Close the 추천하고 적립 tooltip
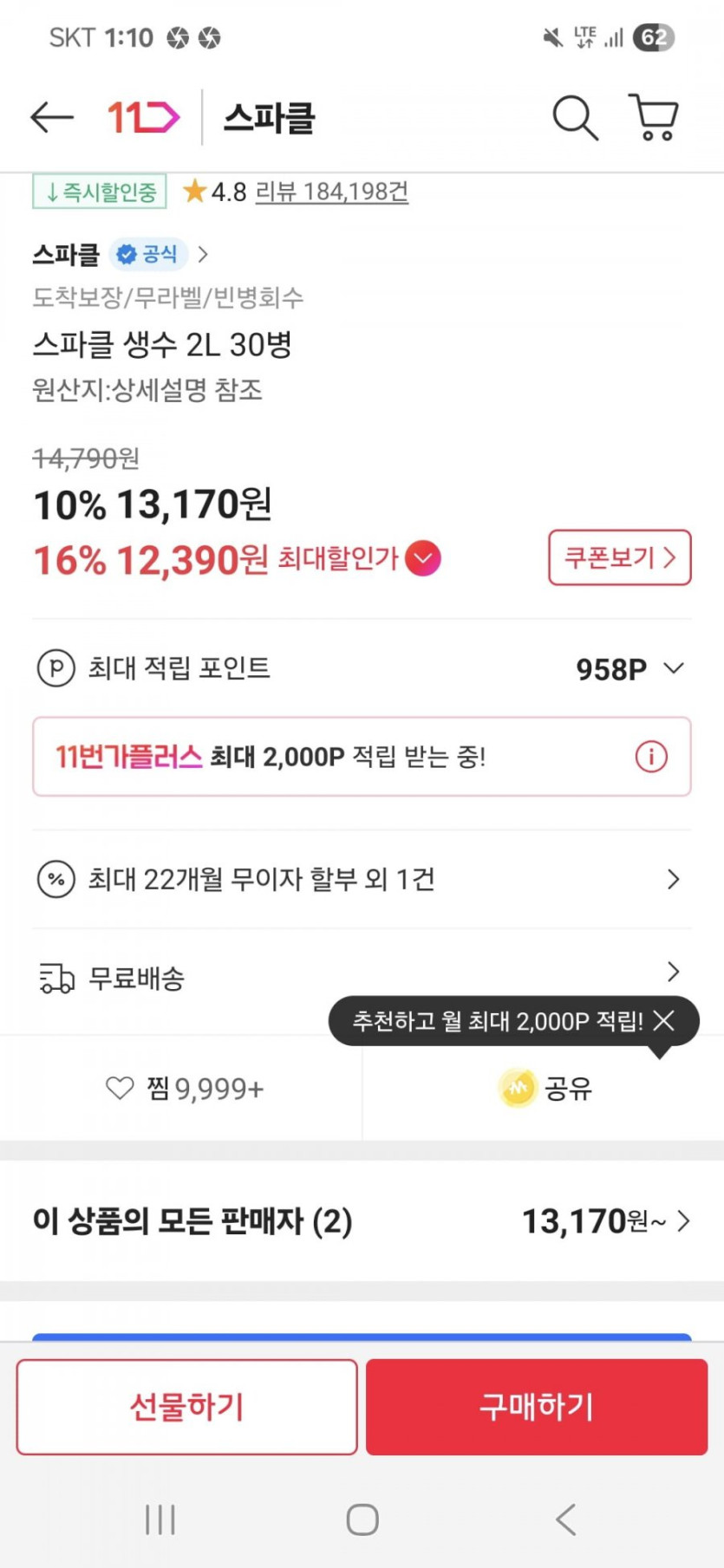The image size is (724, 1568). pos(664,1021)
